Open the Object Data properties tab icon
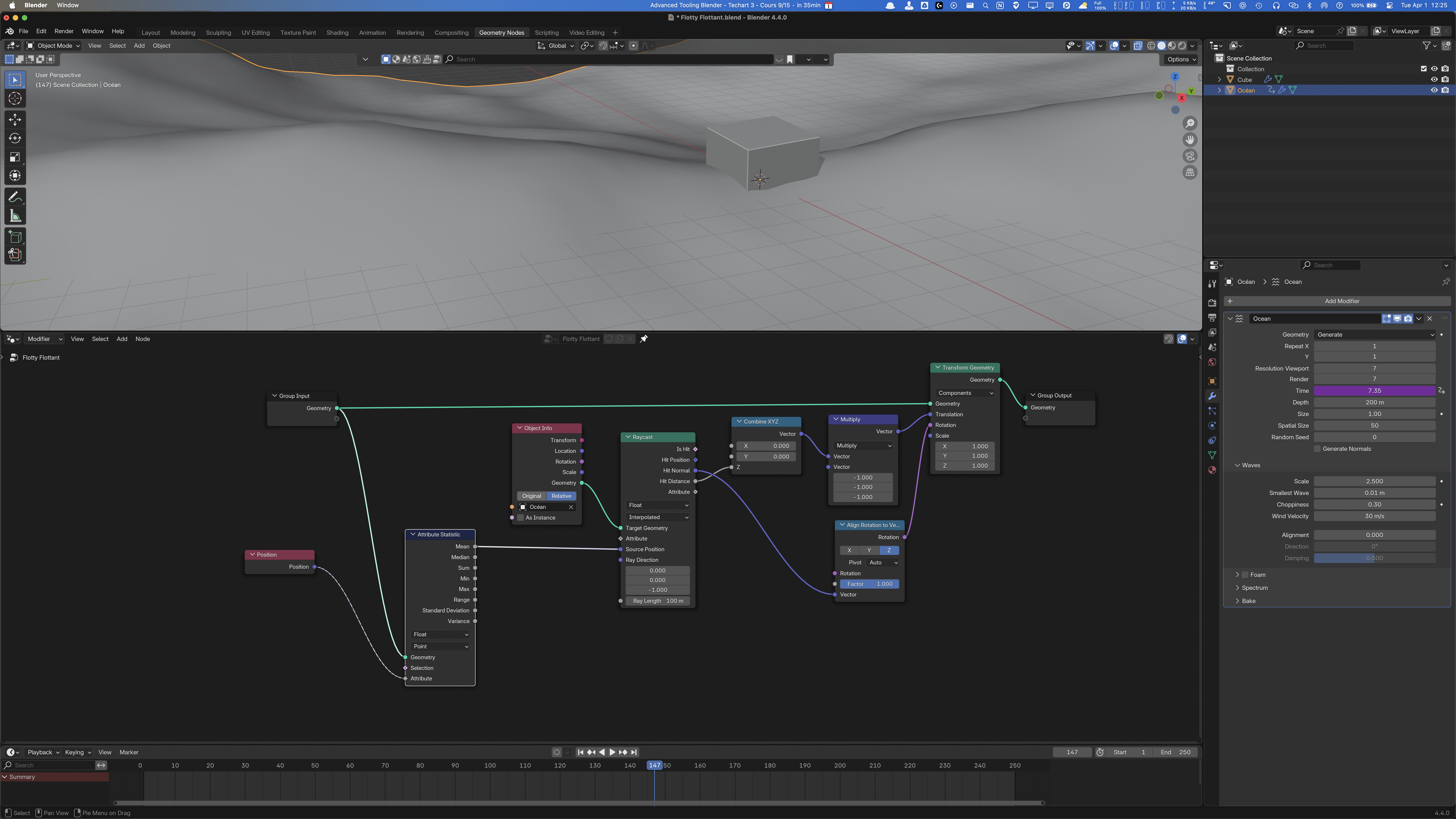Viewport: 1456px width, 819px height. [x=1212, y=455]
